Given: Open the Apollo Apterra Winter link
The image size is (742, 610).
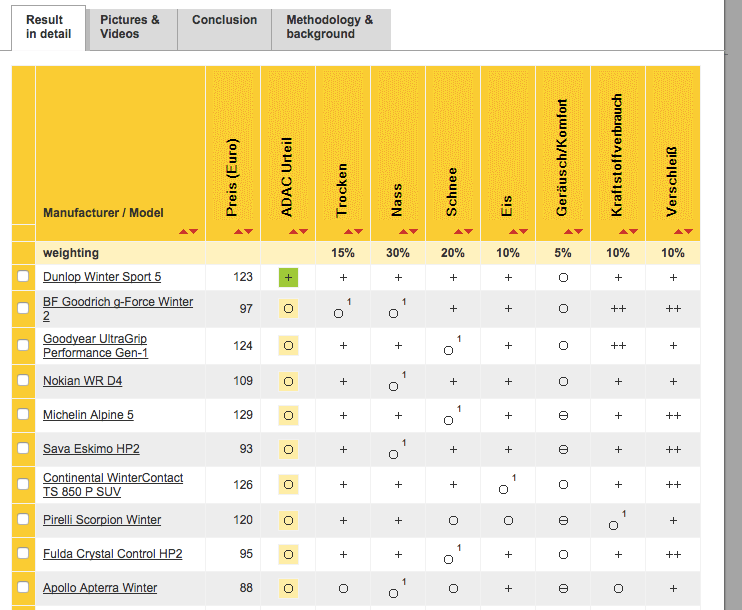Looking at the screenshot, I should pos(100,588).
